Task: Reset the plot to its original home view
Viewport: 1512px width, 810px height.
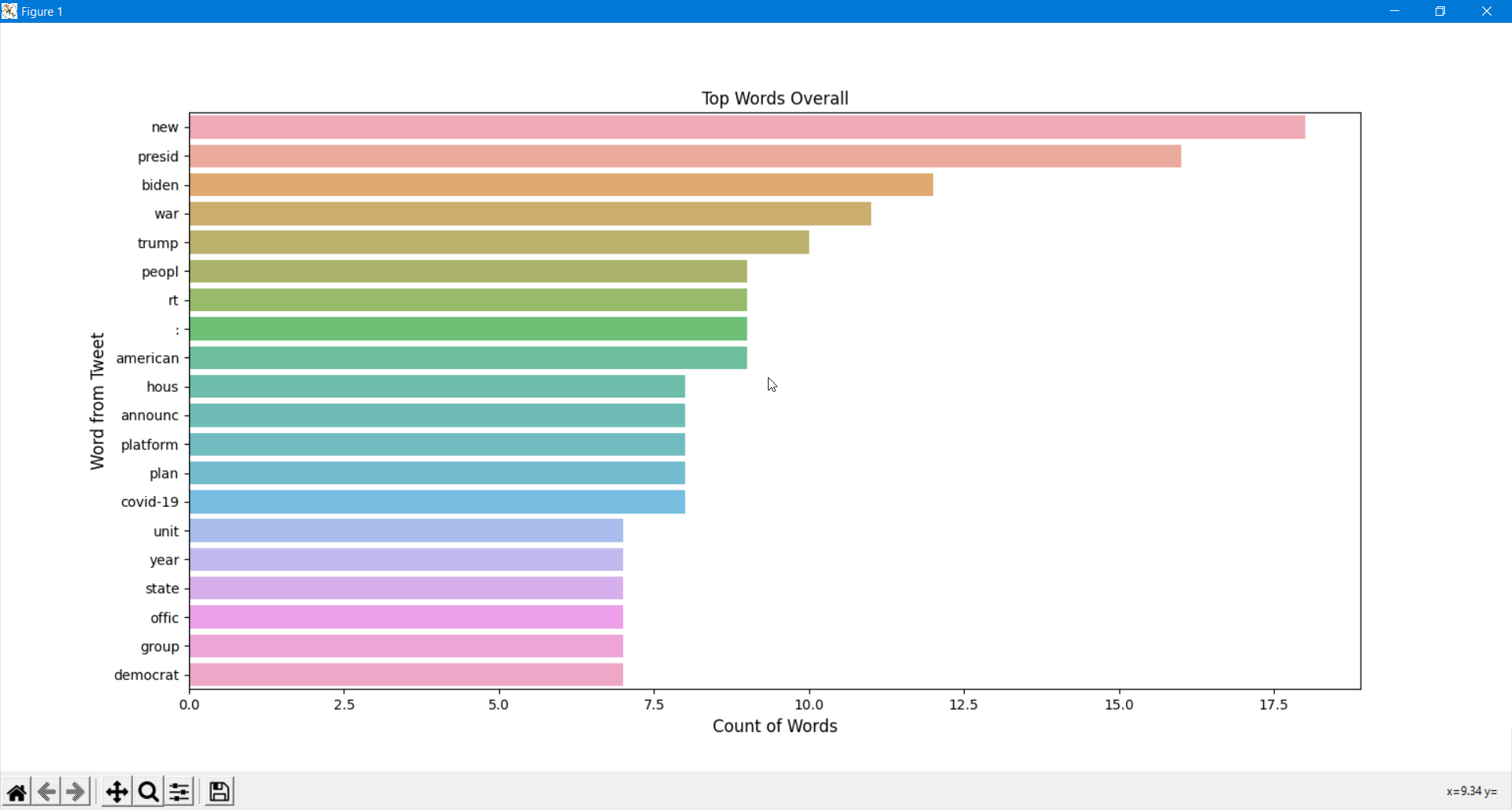Action: (x=17, y=791)
